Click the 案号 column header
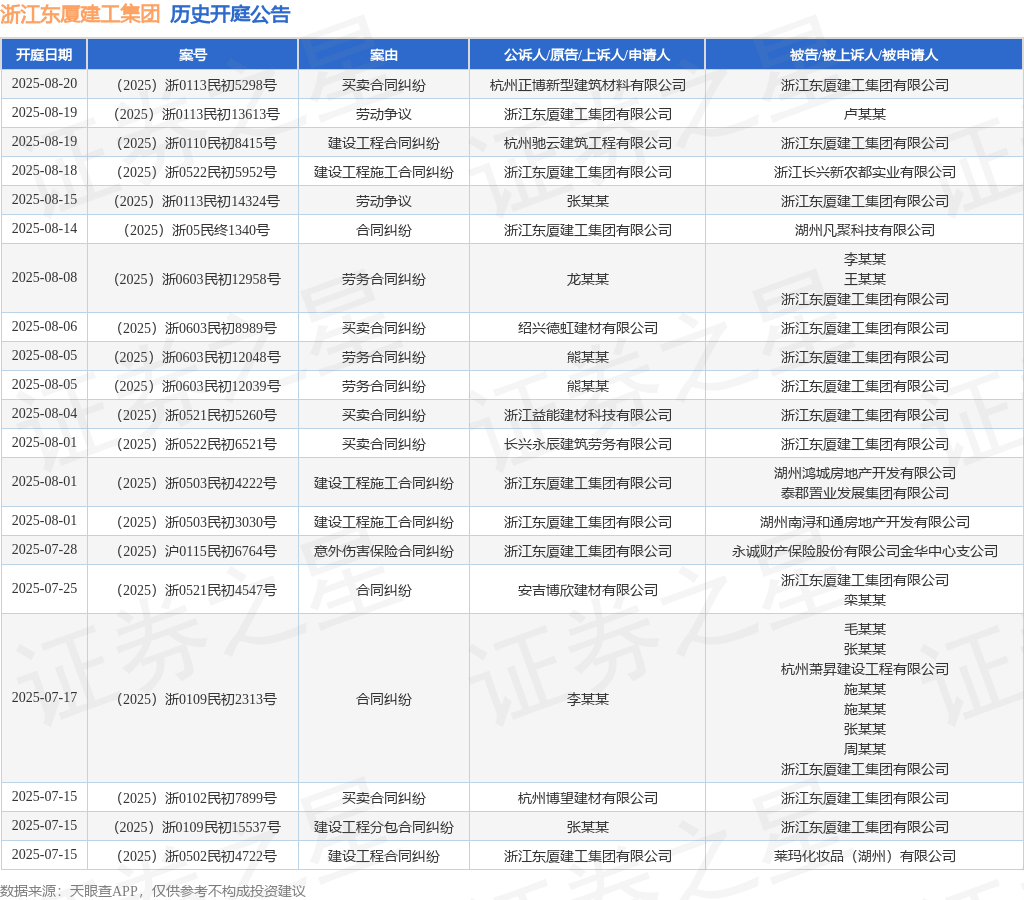This screenshot has height=900, width=1024. pyautogui.click(x=193, y=55)
